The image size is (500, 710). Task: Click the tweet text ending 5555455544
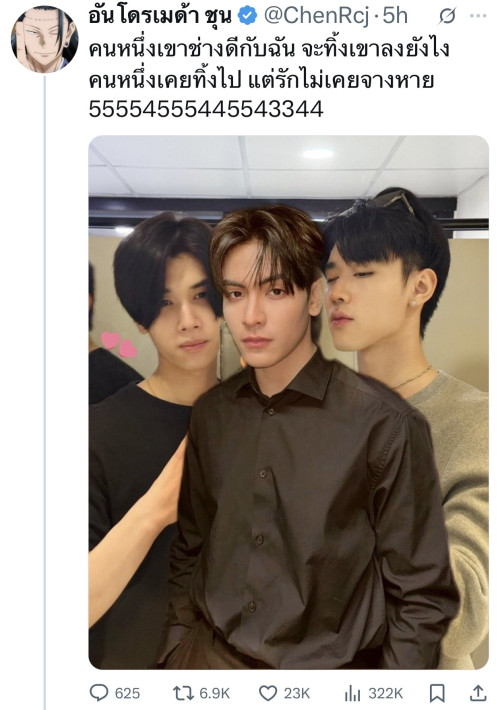point(269,79)
